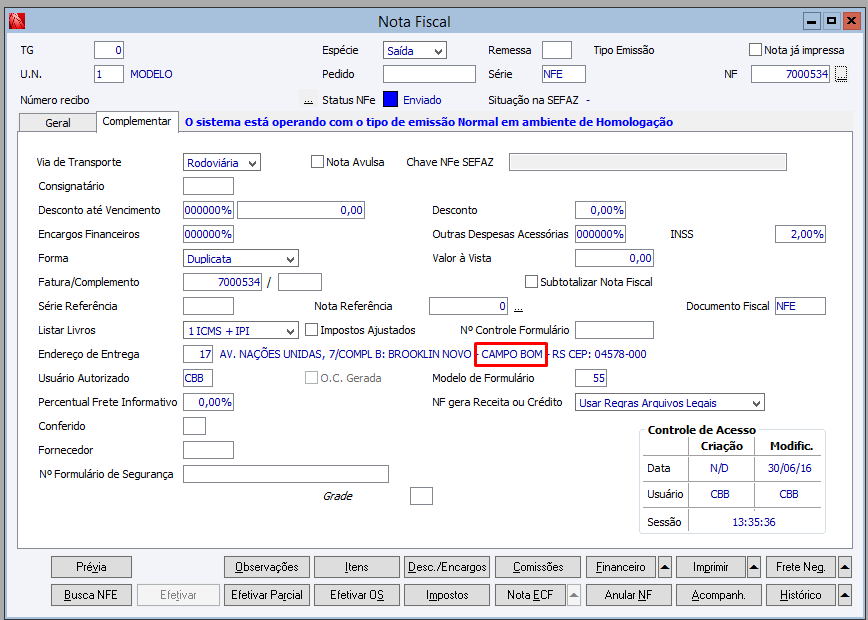Click the Conferido field
868x620 pixels.
(194, 426)
